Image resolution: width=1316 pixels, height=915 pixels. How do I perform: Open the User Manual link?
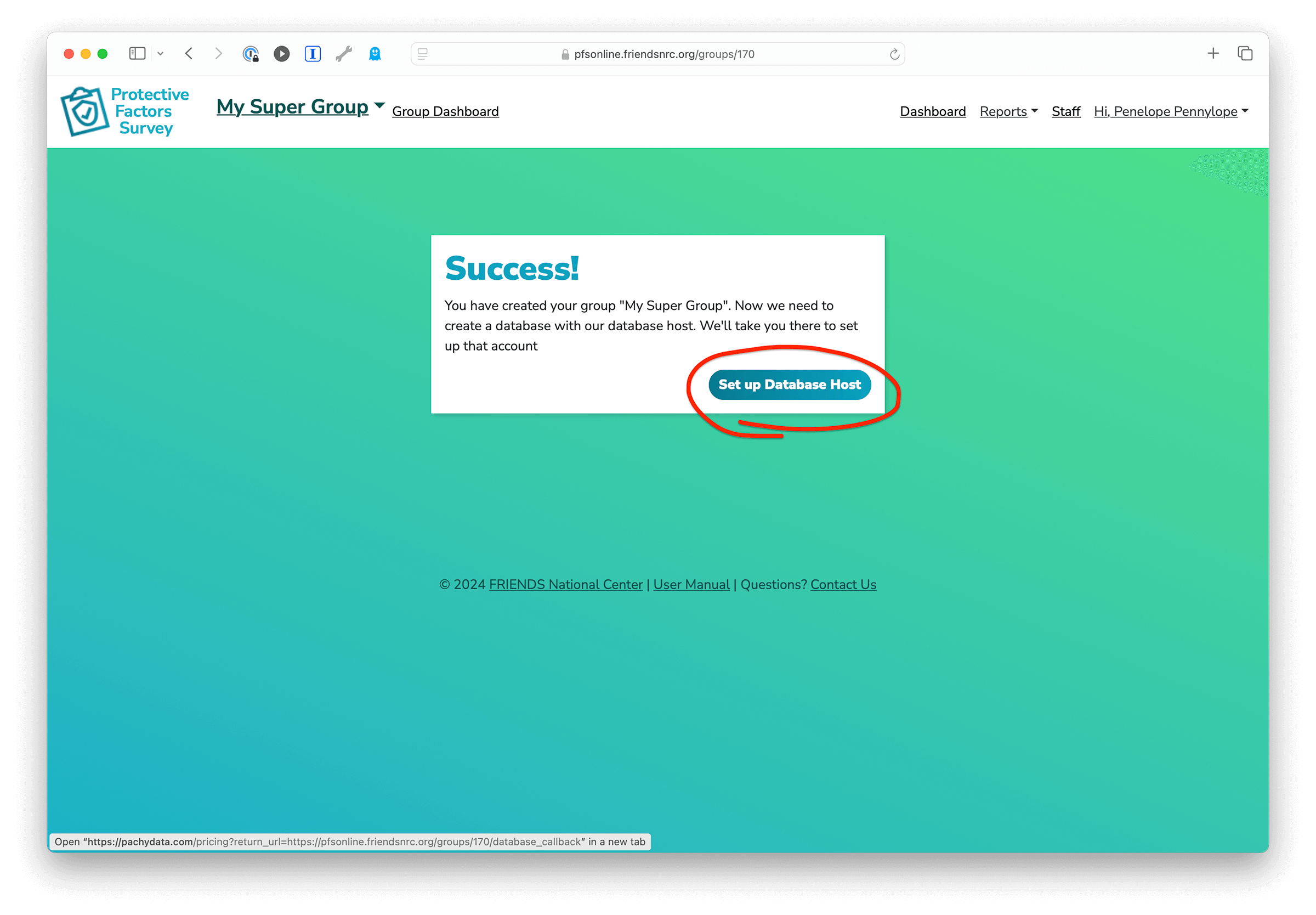coord(691,584)
